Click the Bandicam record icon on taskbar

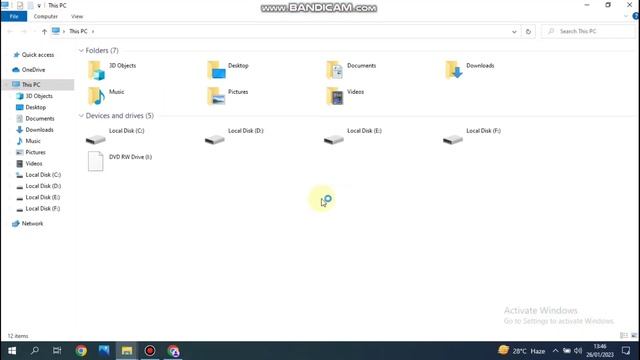(x=150, y=351)
